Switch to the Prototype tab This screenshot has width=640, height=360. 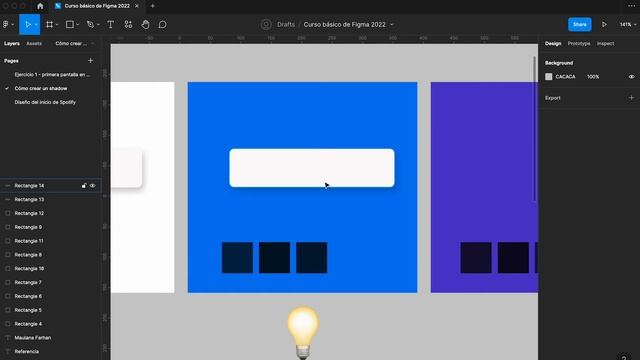[x=579, y=43]
